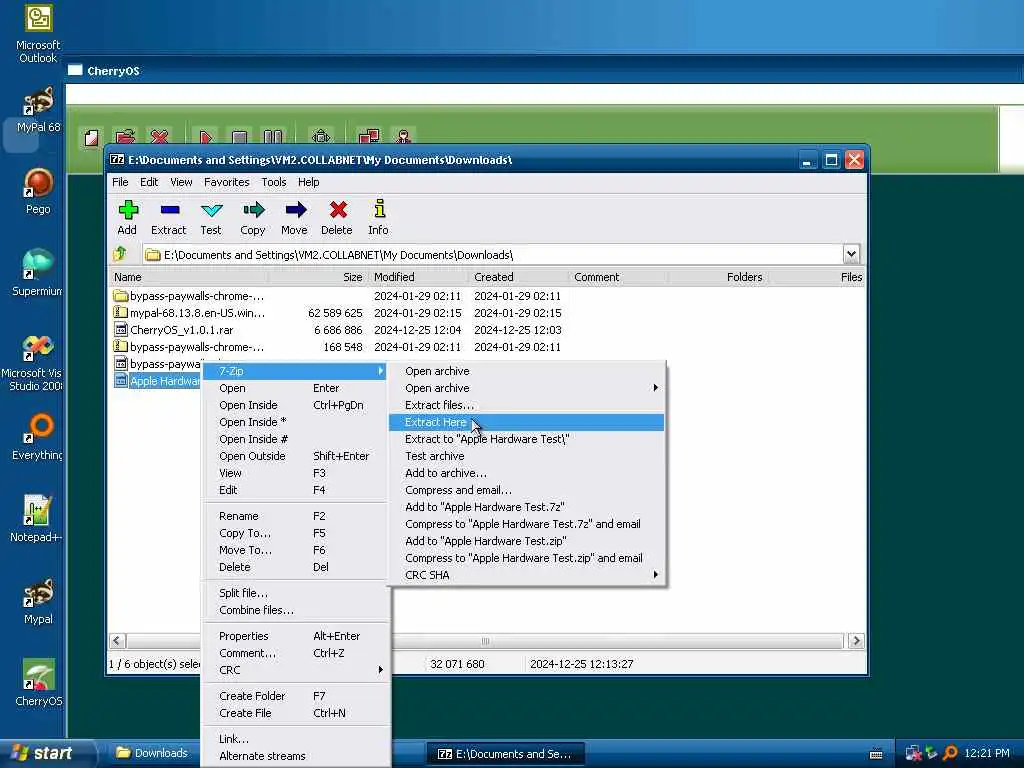Open Notepad++ desktop shortcut
Screen dimensions: 1024x768
pyautogui.click(x=37, y=519)
